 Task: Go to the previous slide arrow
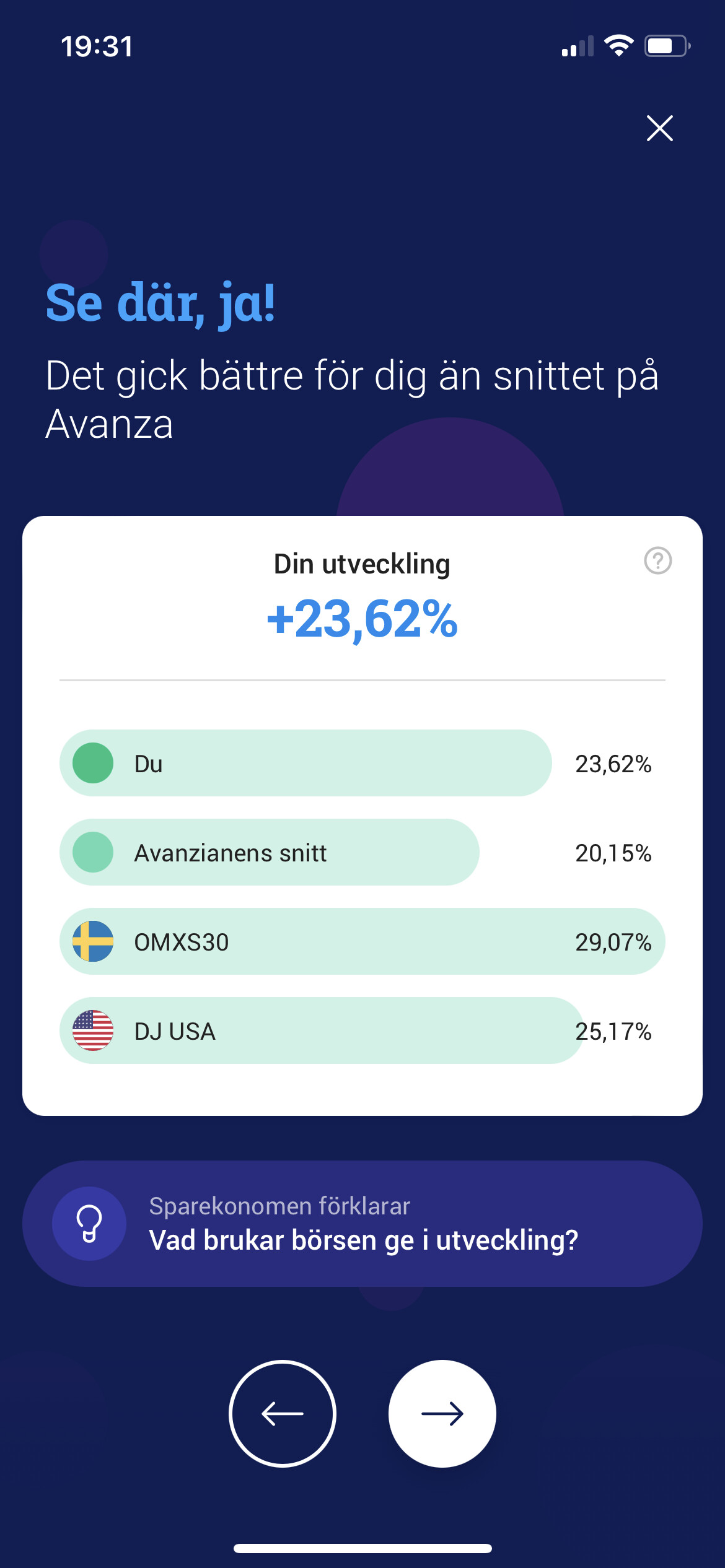click(283, 1413)
